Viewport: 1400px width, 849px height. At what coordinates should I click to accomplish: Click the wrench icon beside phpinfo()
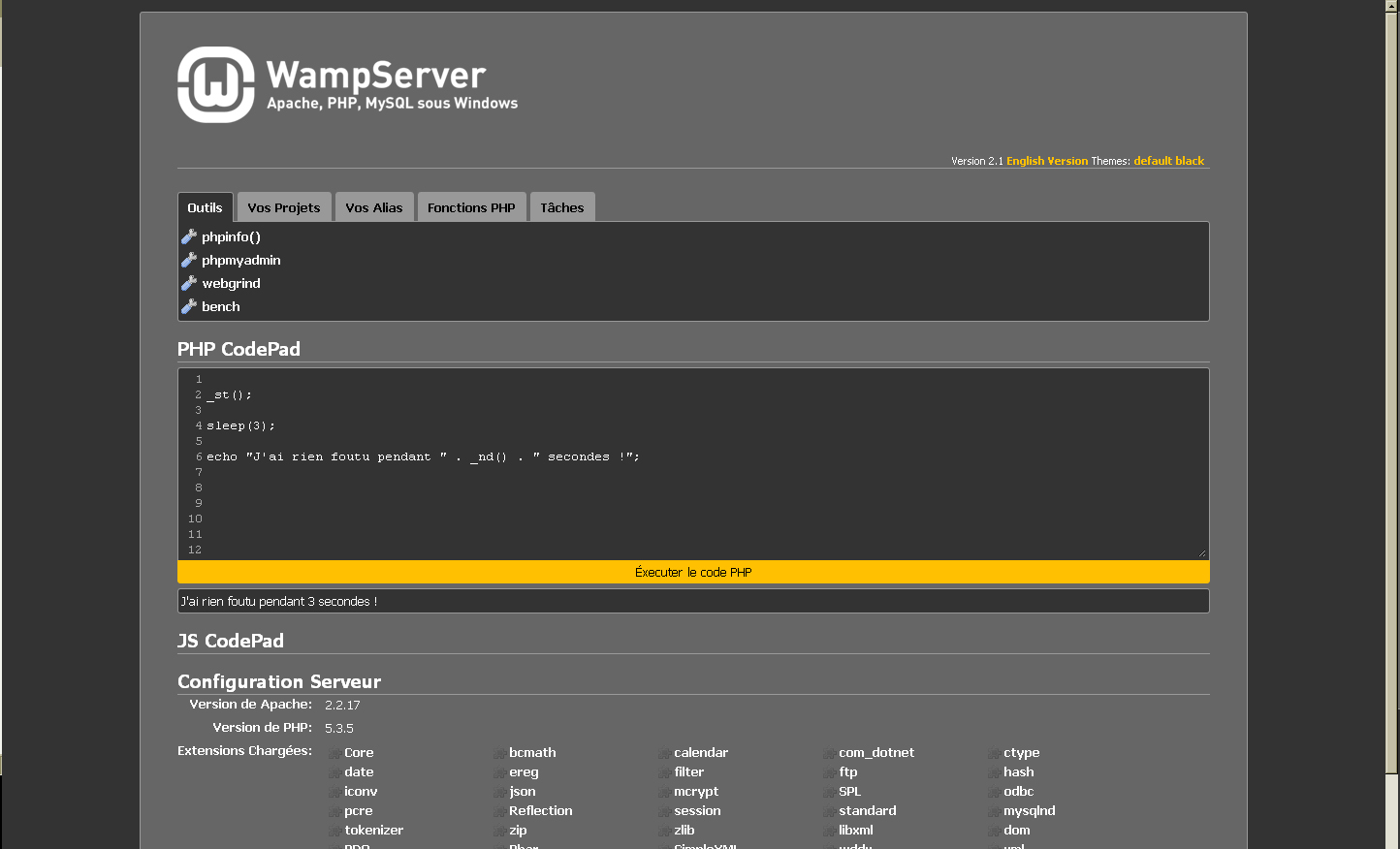(x=189, y=236)
